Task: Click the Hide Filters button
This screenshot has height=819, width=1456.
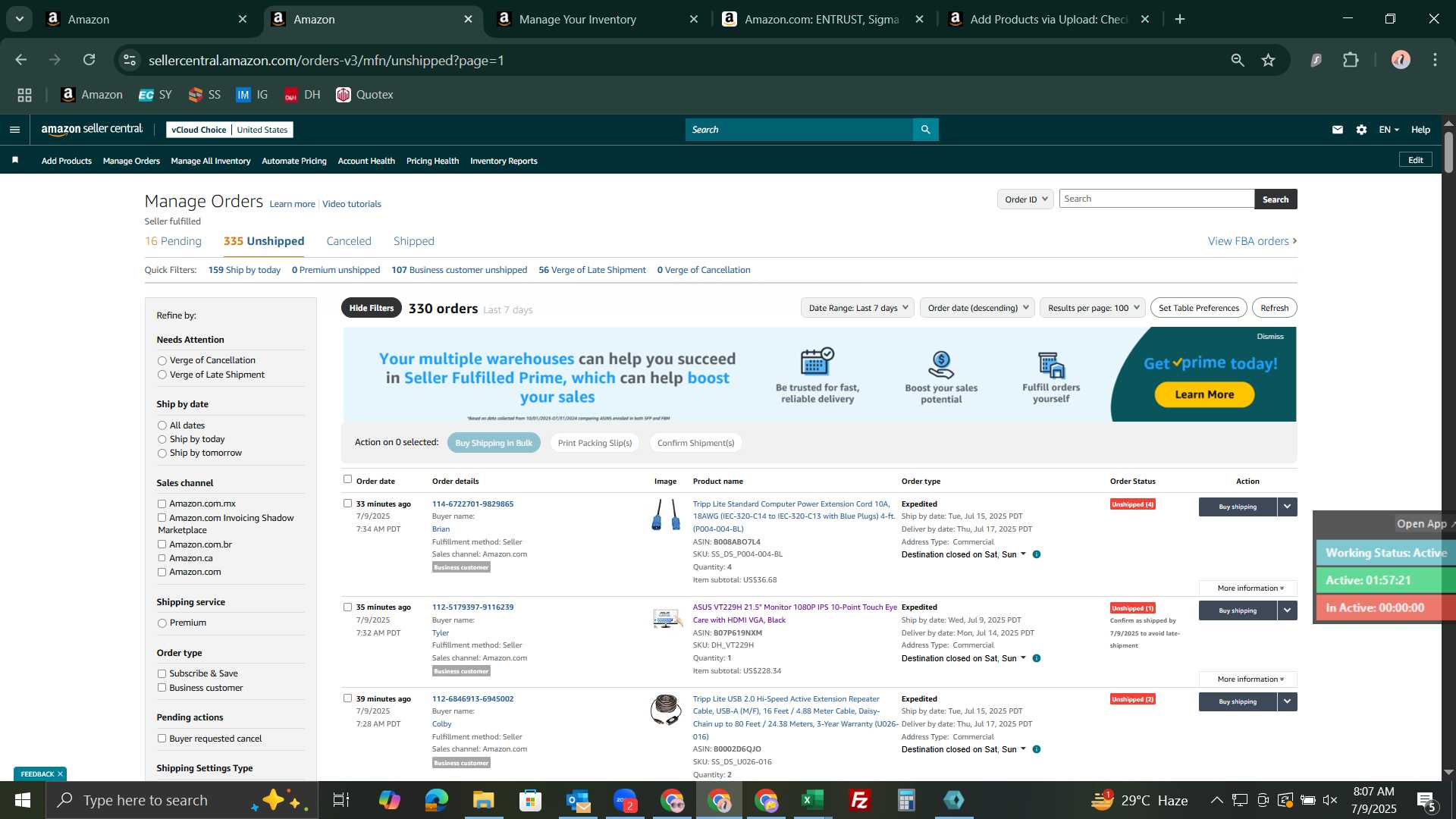Action: pyautogui.click(x=371, y=308)
